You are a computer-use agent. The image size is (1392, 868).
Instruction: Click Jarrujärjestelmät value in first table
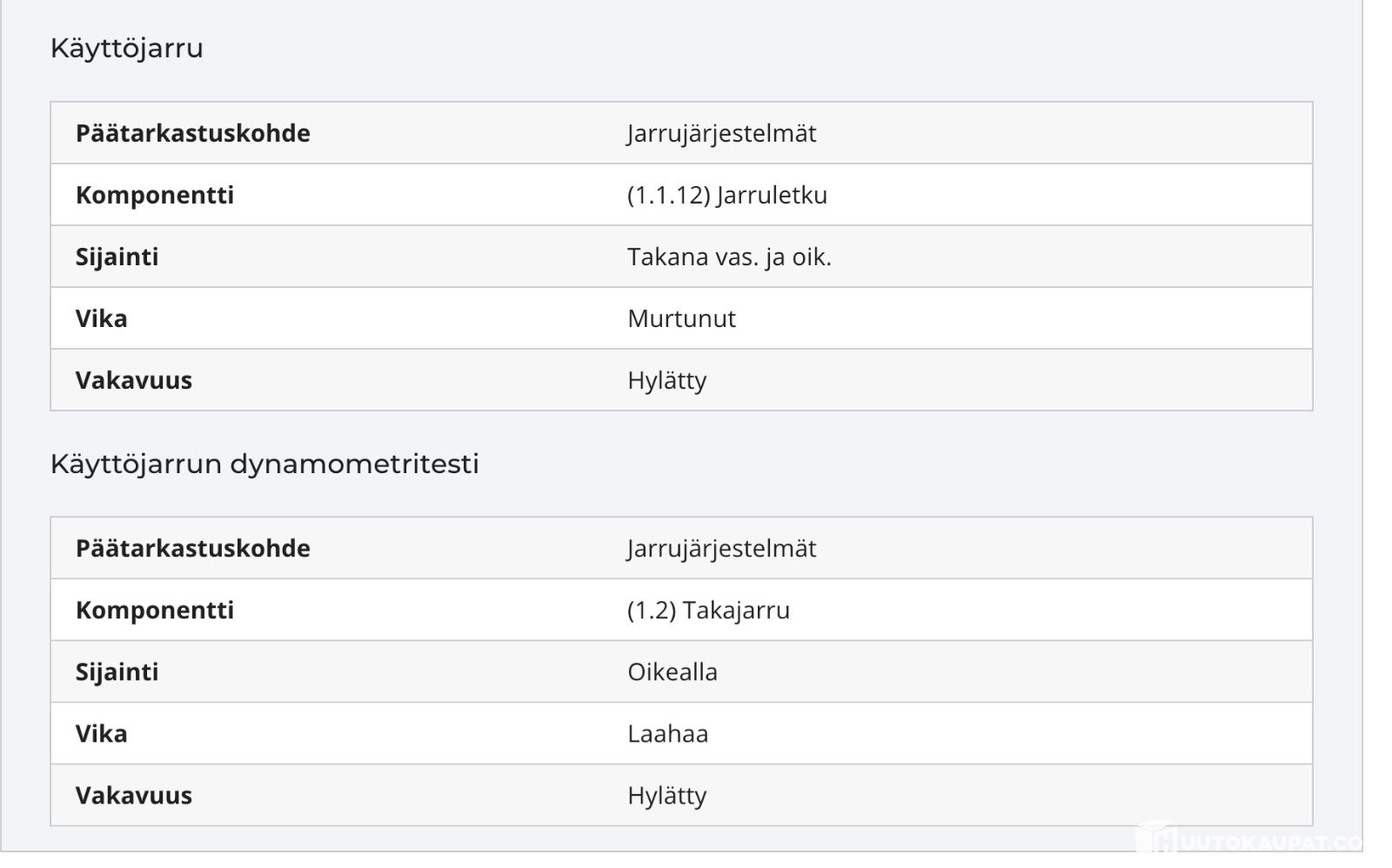coord(721,133)
